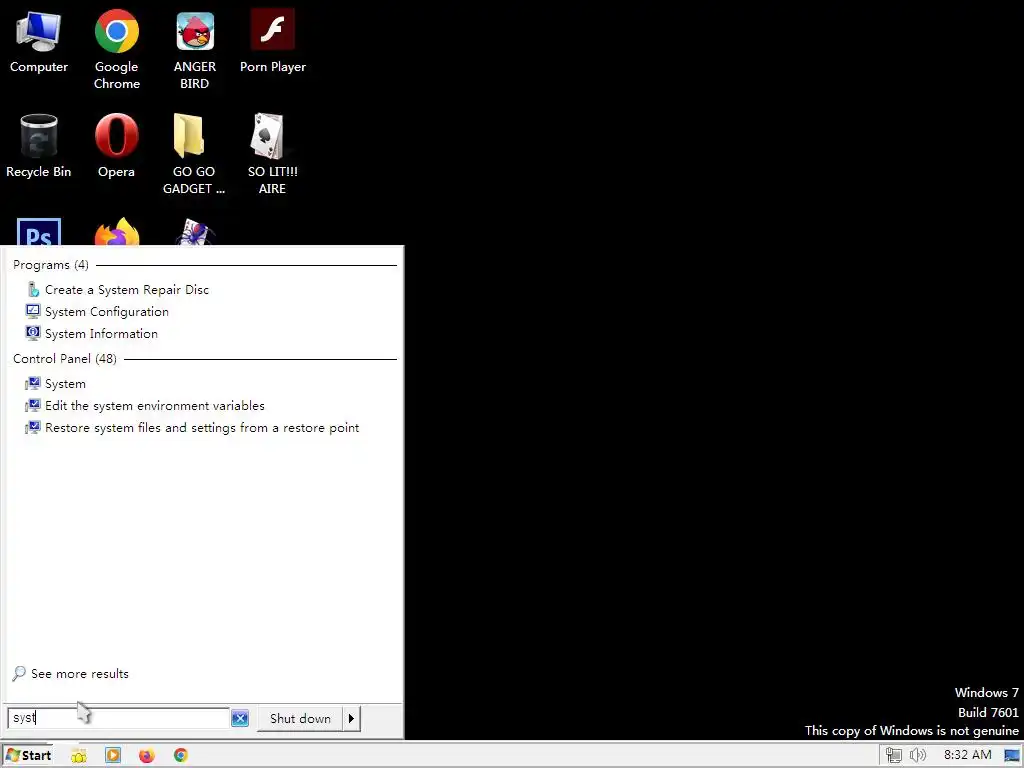Clear the search text with the X button

[240, 718]
